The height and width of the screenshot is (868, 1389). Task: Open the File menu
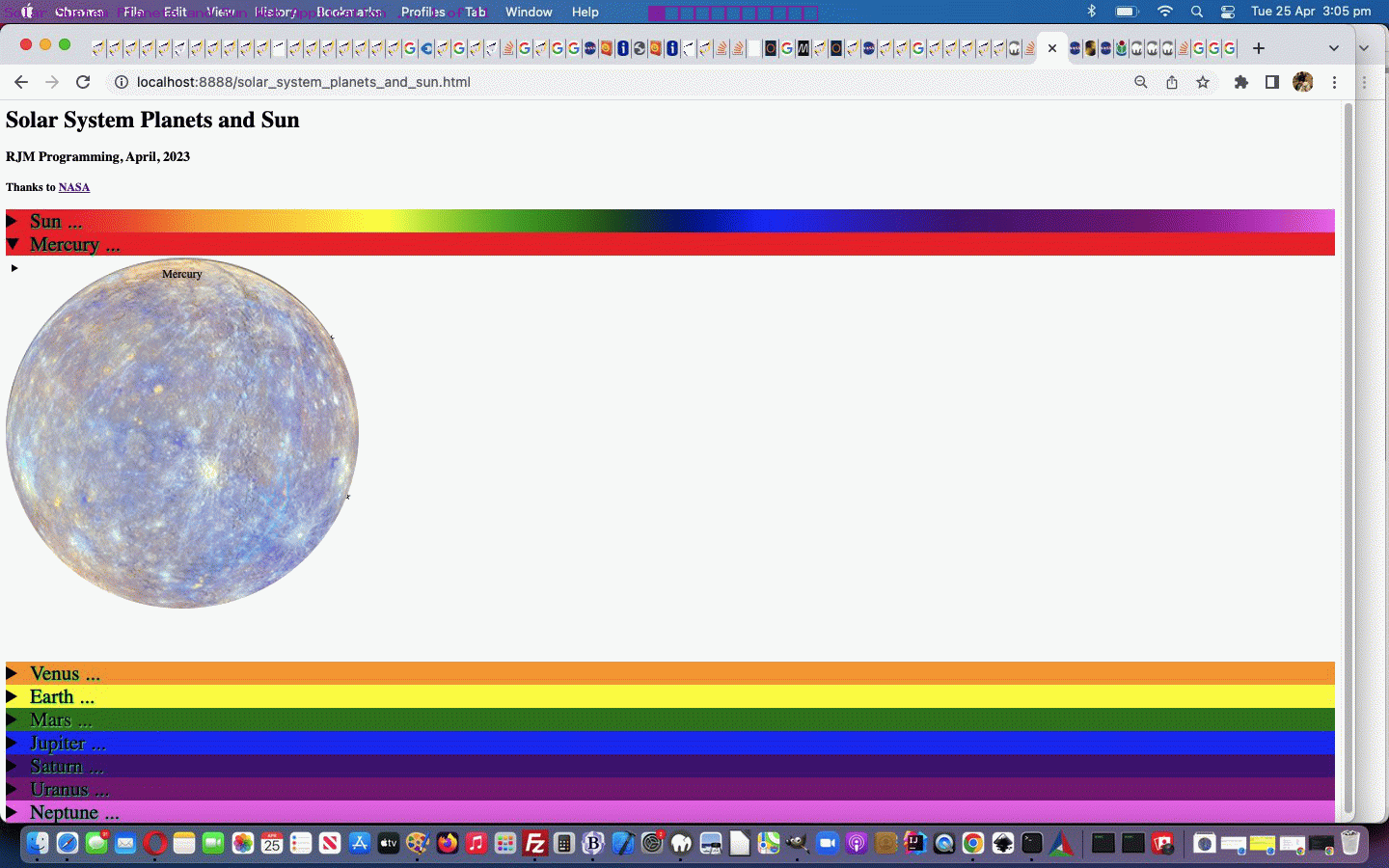click(x=134, y=12)
